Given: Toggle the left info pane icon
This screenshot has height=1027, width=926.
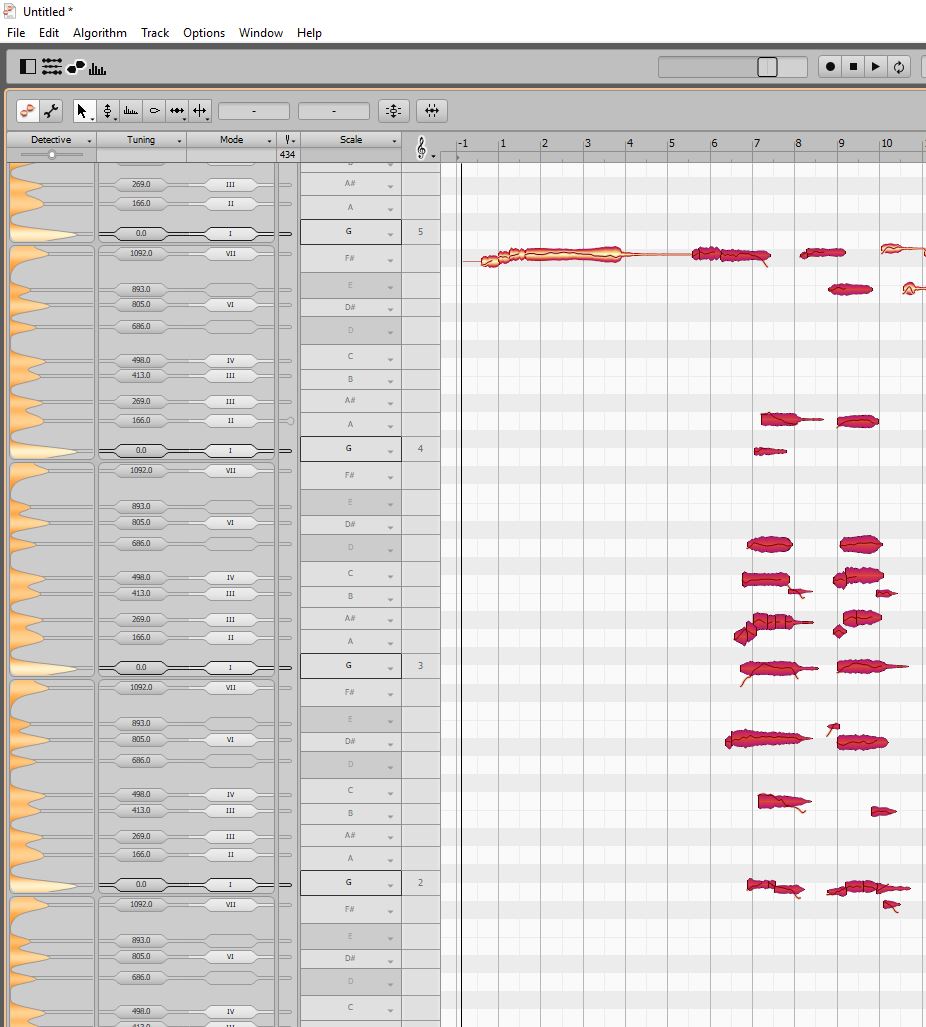Looking at the screenshot, I should [28, 66].
